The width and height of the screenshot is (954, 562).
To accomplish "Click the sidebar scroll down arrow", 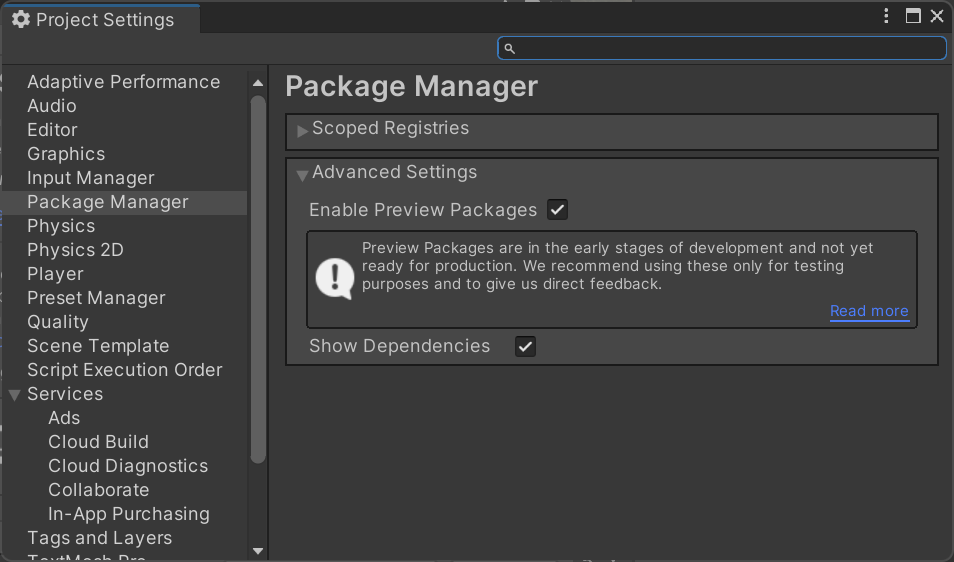I will pyautogui.click(x=258, y=550).
